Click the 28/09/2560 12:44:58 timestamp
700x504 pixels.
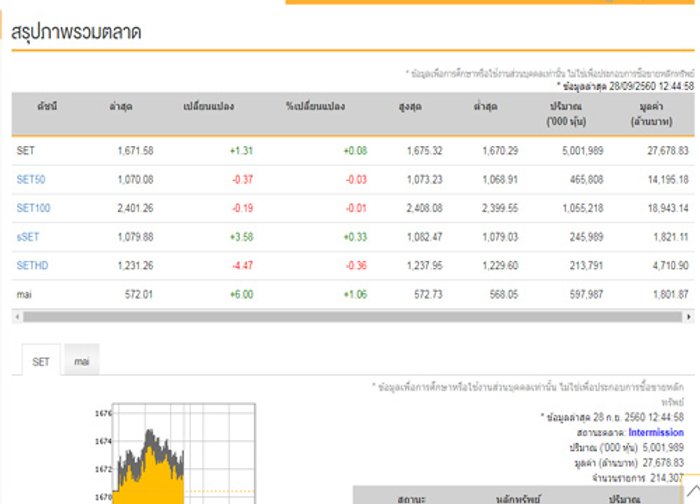[651, 86]
